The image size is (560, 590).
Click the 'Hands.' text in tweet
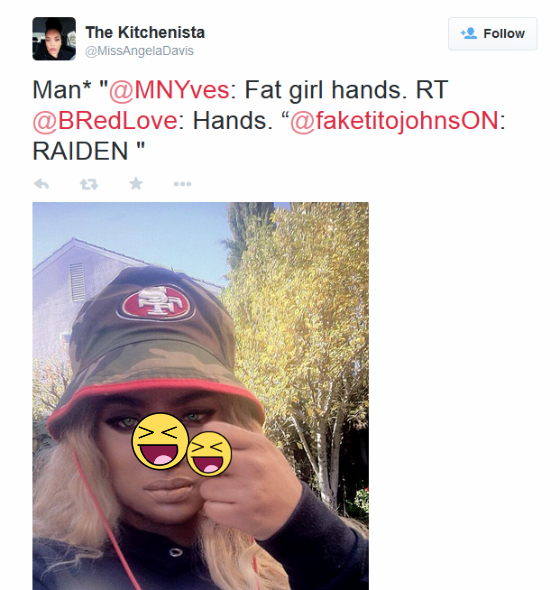tap(233, 121)
